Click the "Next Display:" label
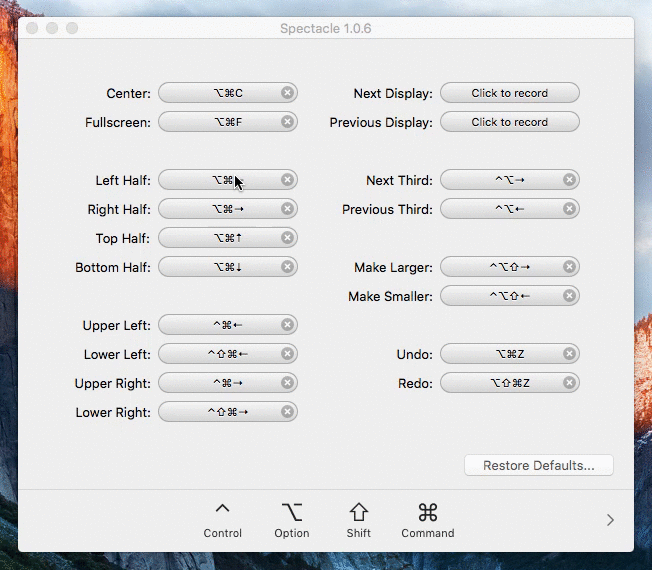 click(x=393, y=94)
